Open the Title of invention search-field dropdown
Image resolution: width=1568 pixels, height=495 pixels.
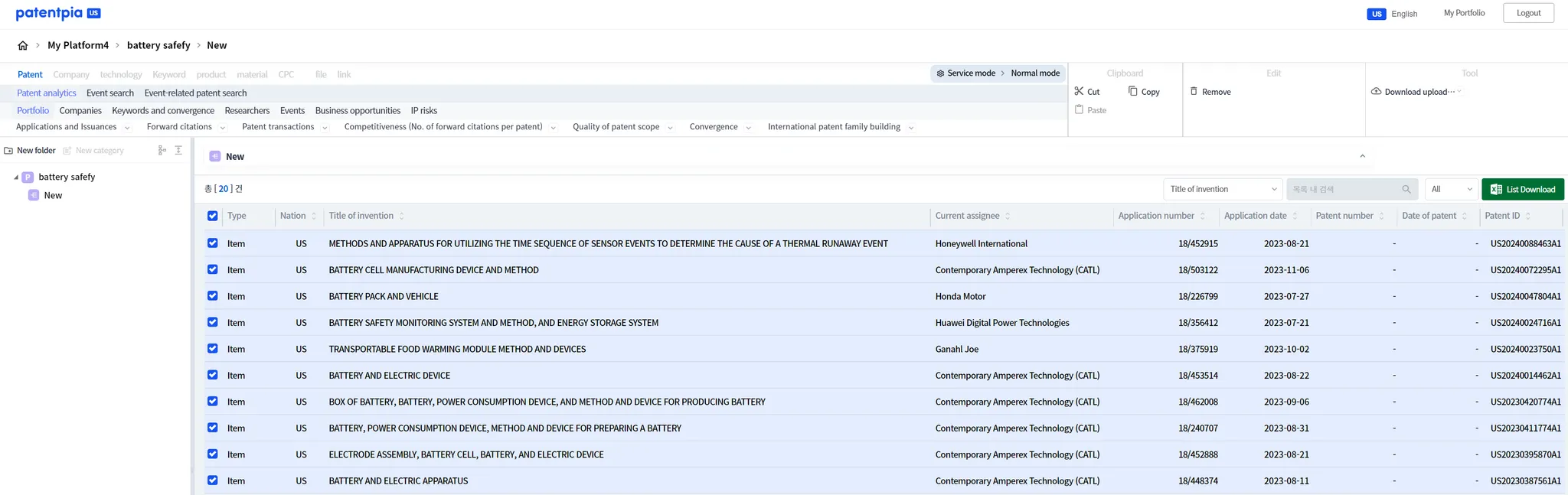(1223, 189)
